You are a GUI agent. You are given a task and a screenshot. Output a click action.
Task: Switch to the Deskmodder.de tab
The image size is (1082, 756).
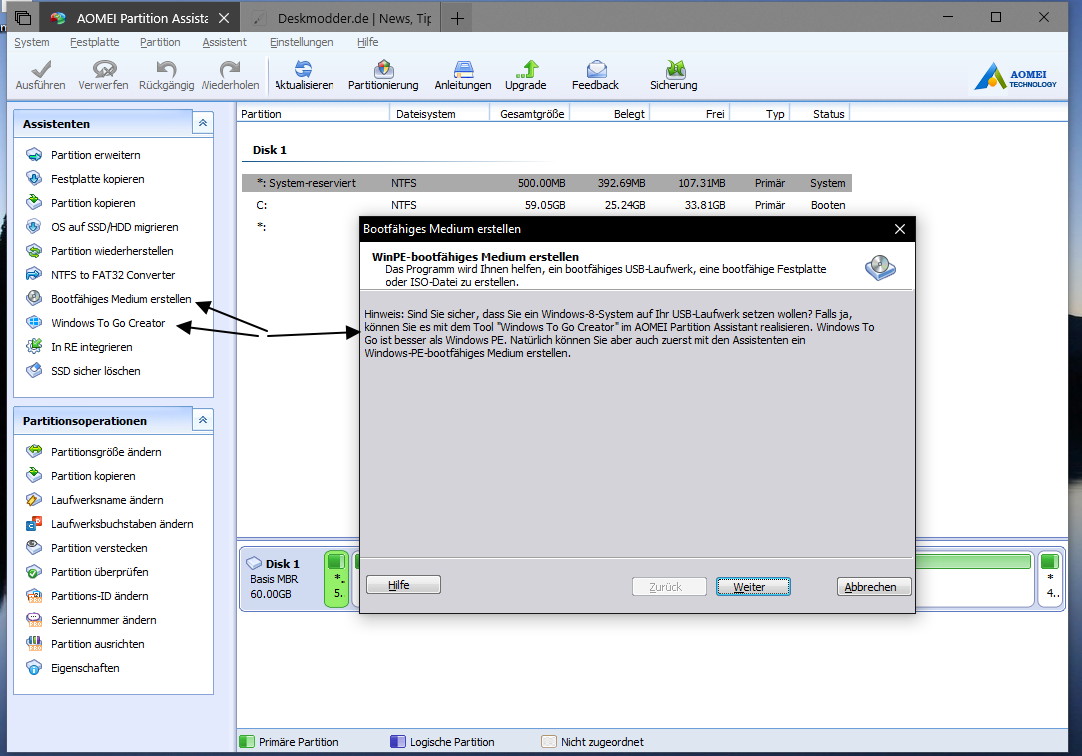coord(343,19)
